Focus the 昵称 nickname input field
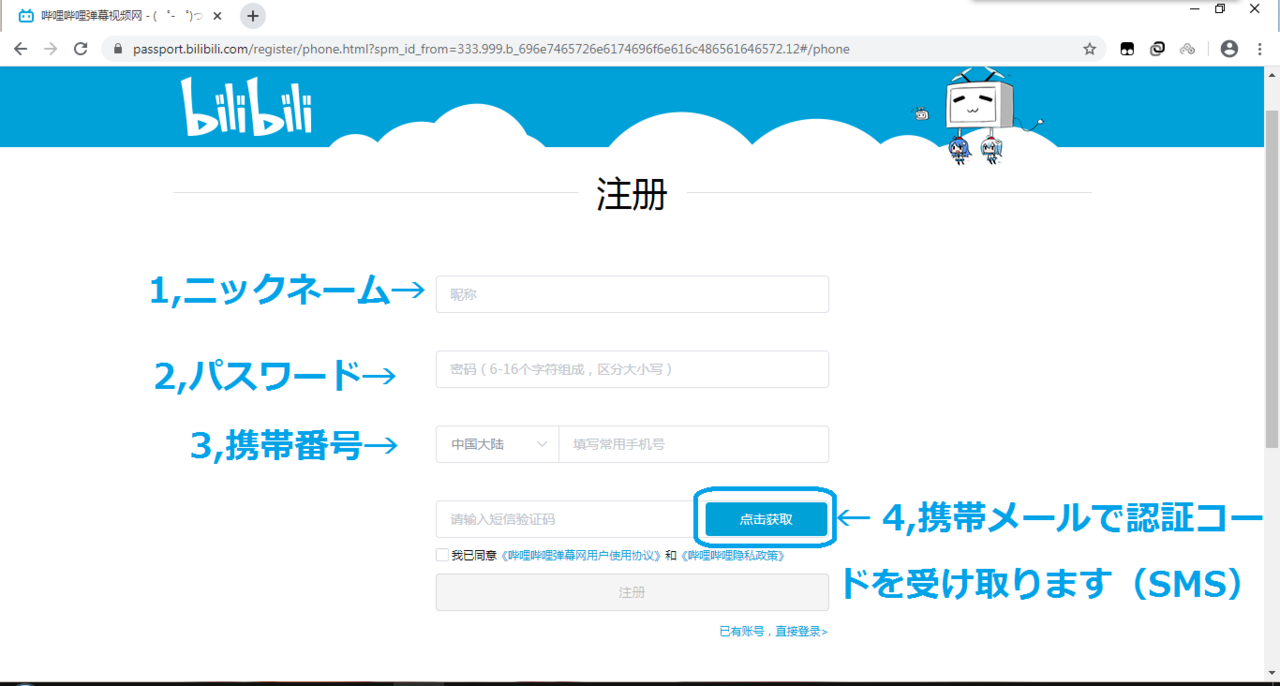 [632, 294]
